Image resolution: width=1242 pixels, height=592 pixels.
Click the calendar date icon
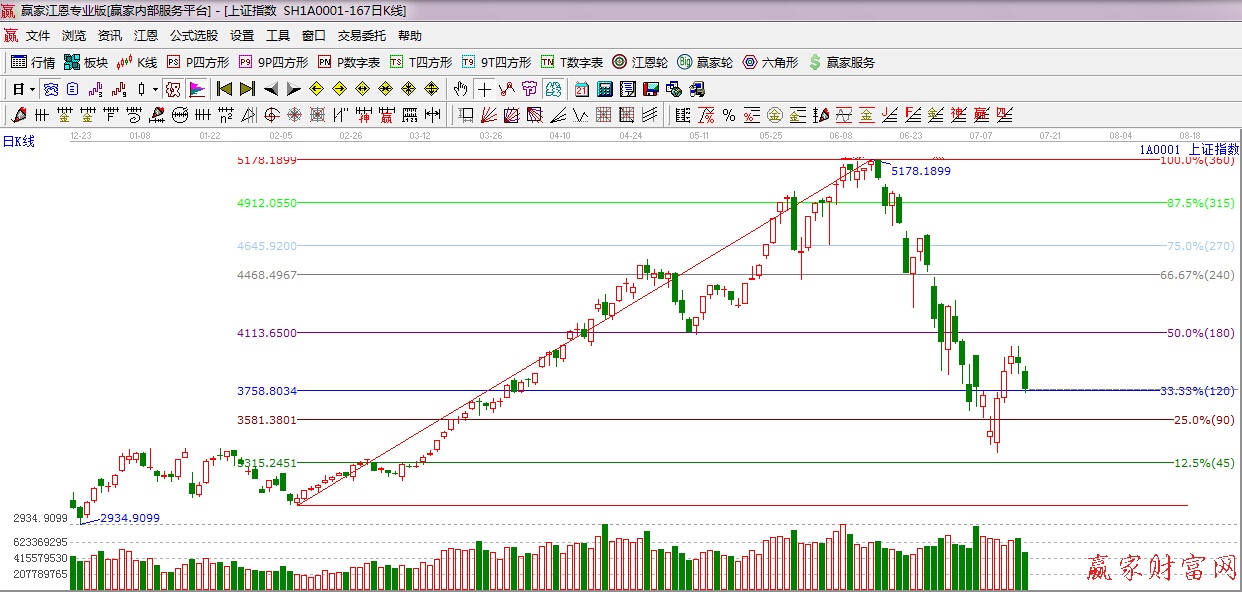point(582,89)
